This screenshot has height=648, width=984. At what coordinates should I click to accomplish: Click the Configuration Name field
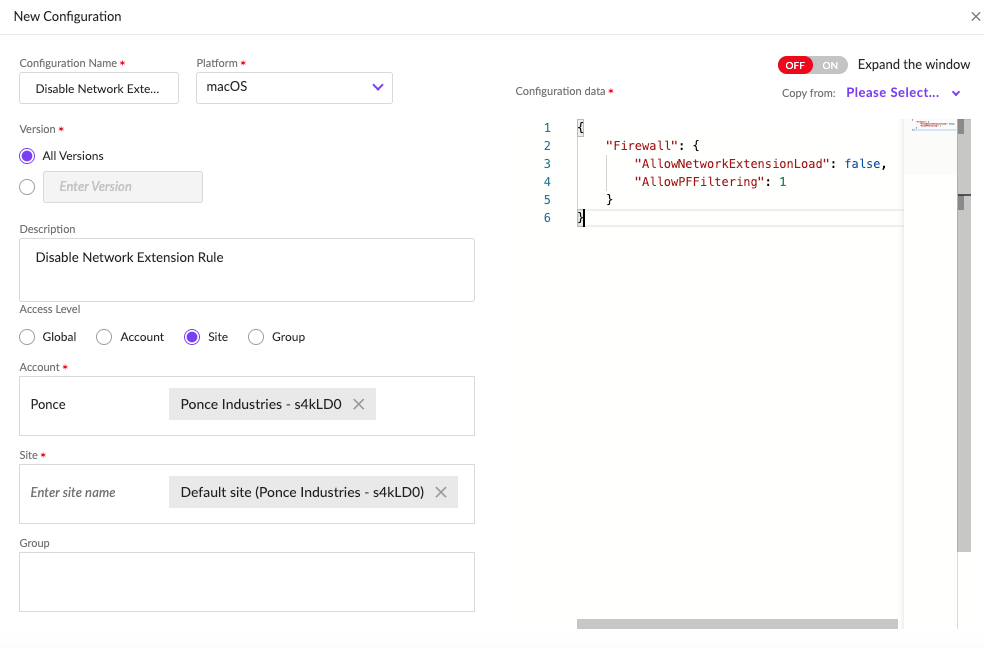98,88
